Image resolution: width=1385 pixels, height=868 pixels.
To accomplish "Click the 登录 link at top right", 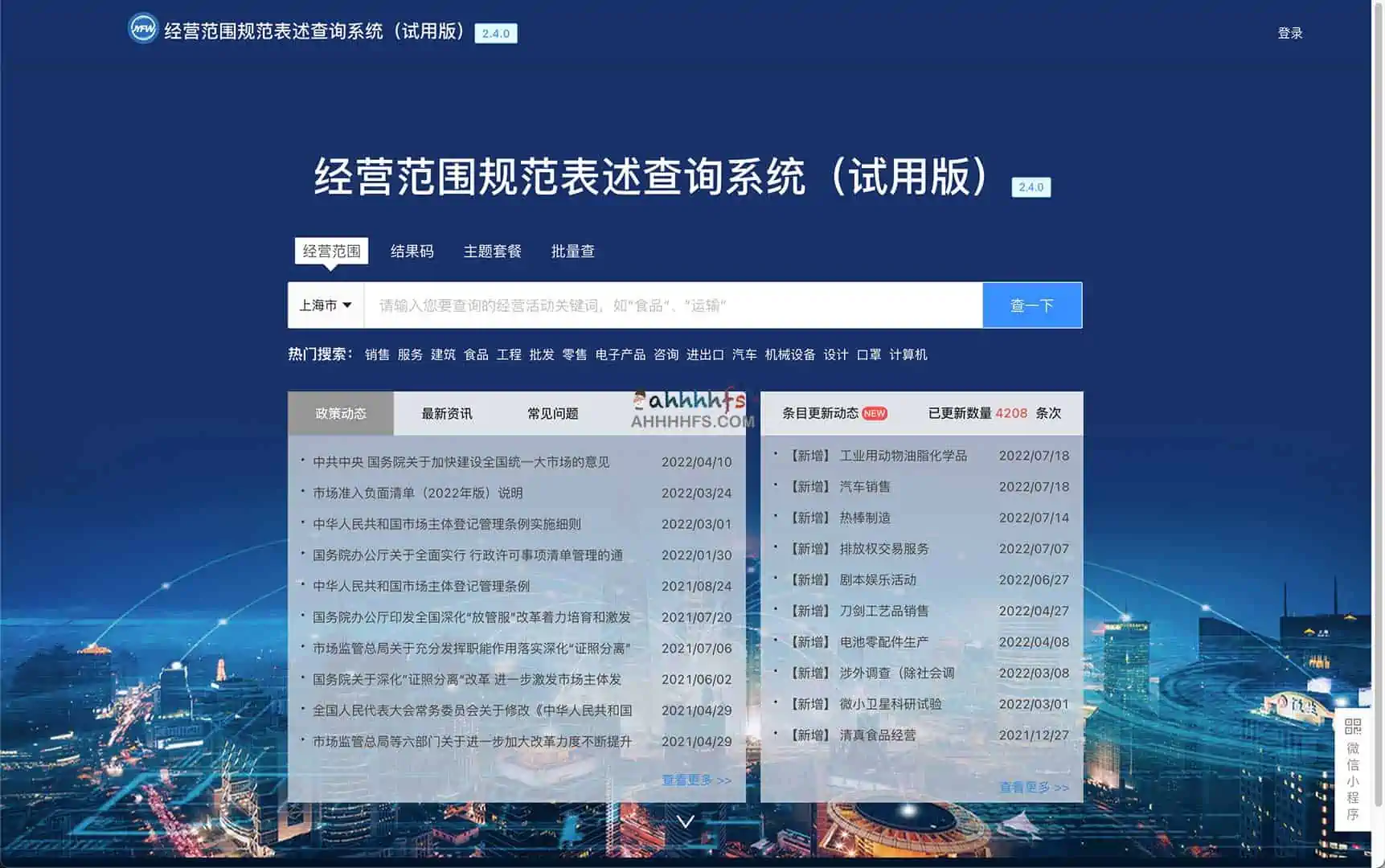I will tap(1290, 33).
